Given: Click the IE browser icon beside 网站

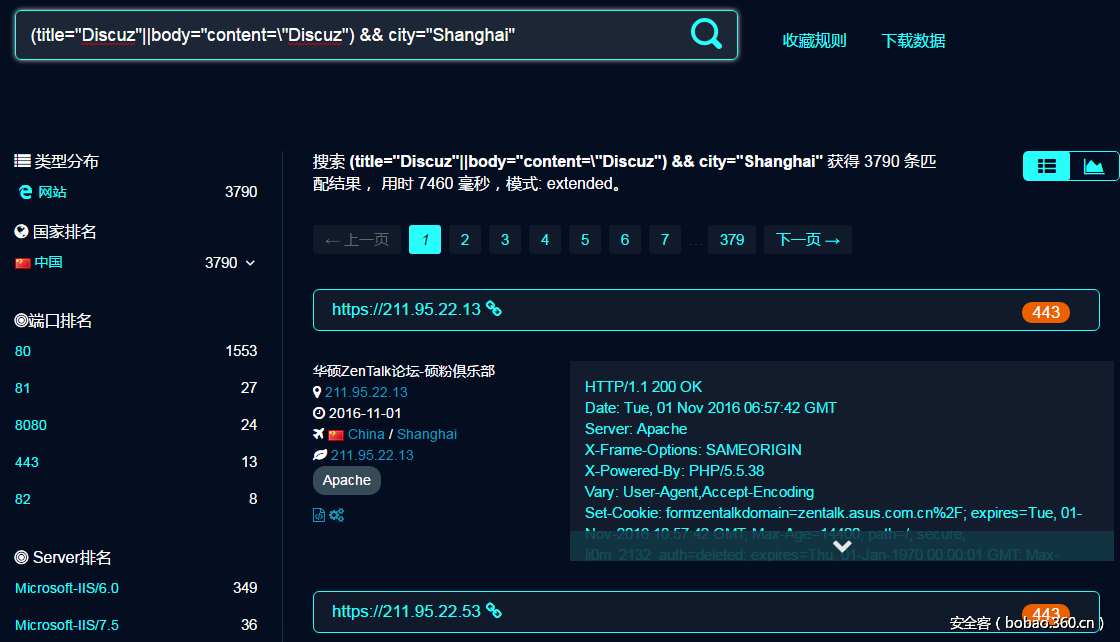Looking at the screenshot, I should [x=25, y=192].
